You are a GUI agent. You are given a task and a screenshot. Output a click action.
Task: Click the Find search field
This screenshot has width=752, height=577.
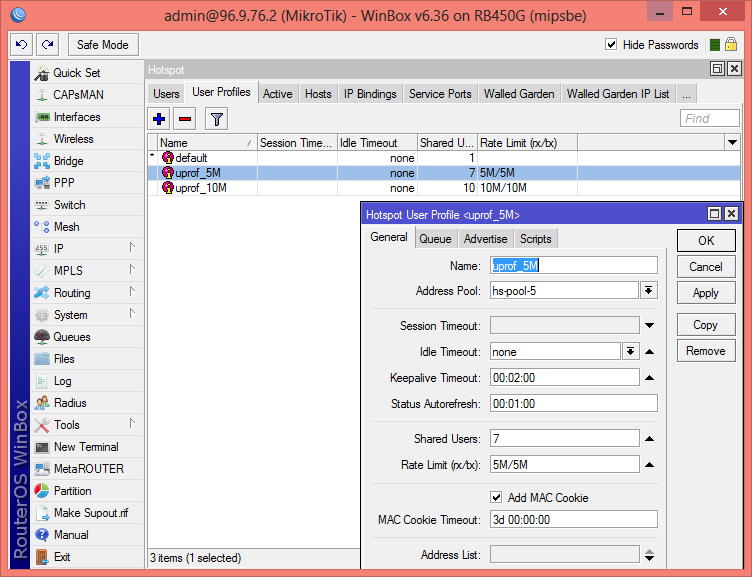click(x=709, y=118)
